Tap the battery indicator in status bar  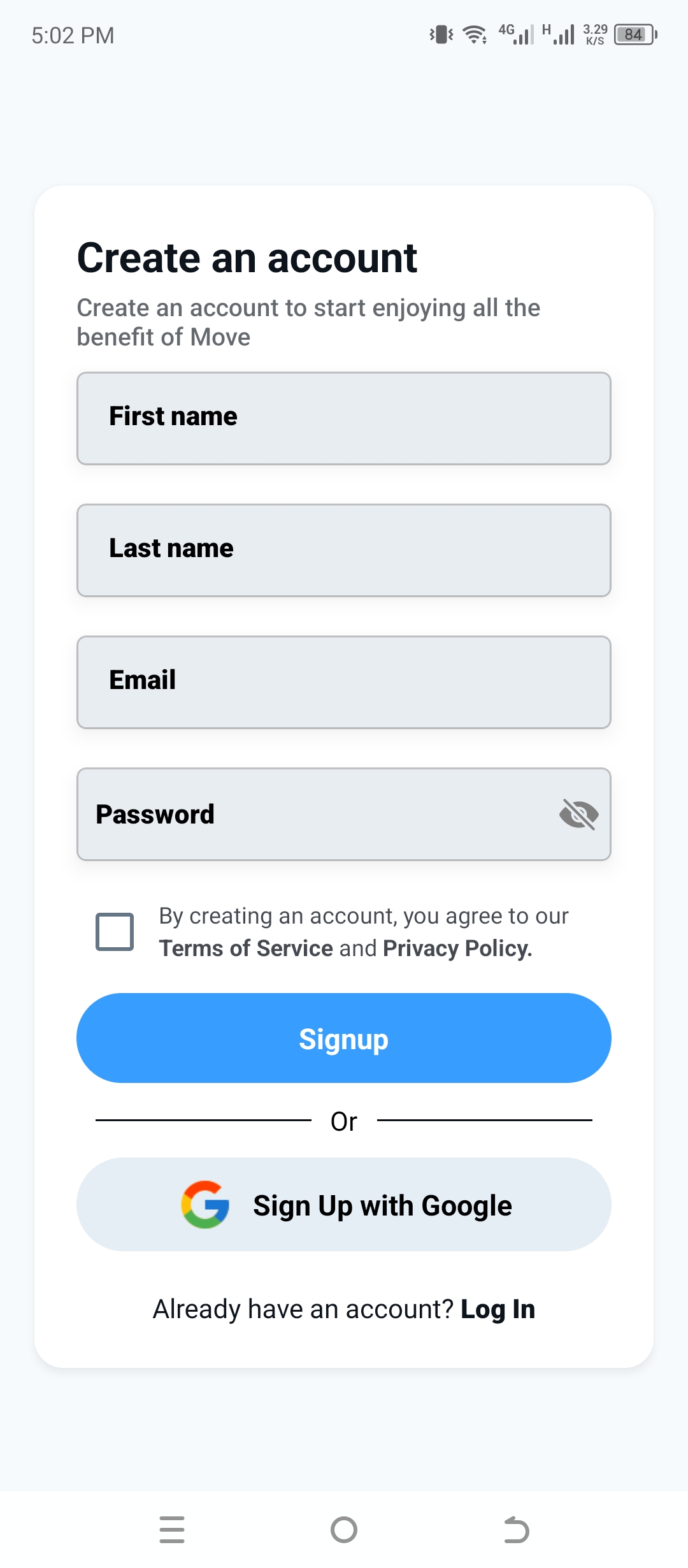pyautogui.click(x=635, y=35)
